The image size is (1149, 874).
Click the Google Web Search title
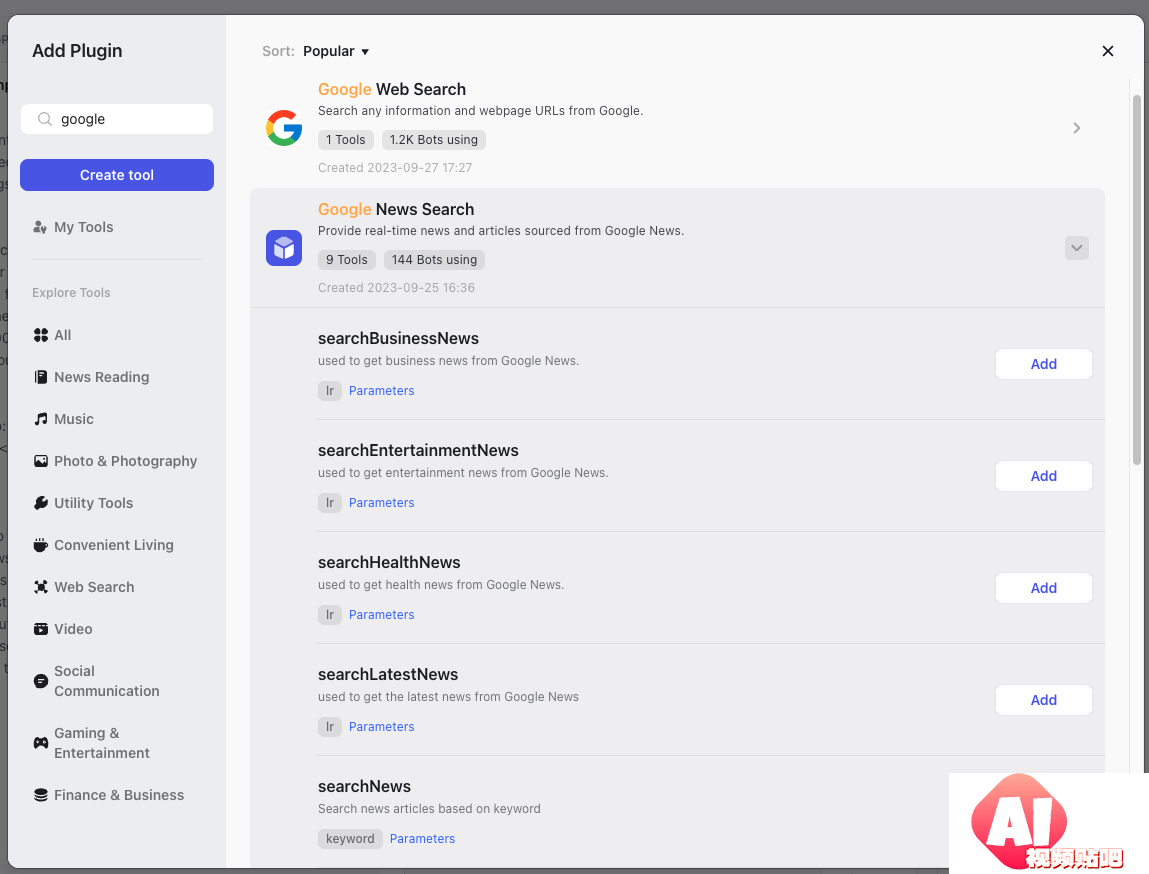pyautogui.click(x=392, y=89)
